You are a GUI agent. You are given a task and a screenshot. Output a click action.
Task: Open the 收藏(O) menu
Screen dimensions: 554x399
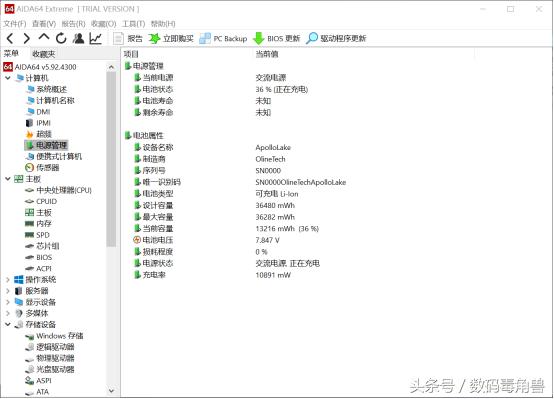pos(104,24)
